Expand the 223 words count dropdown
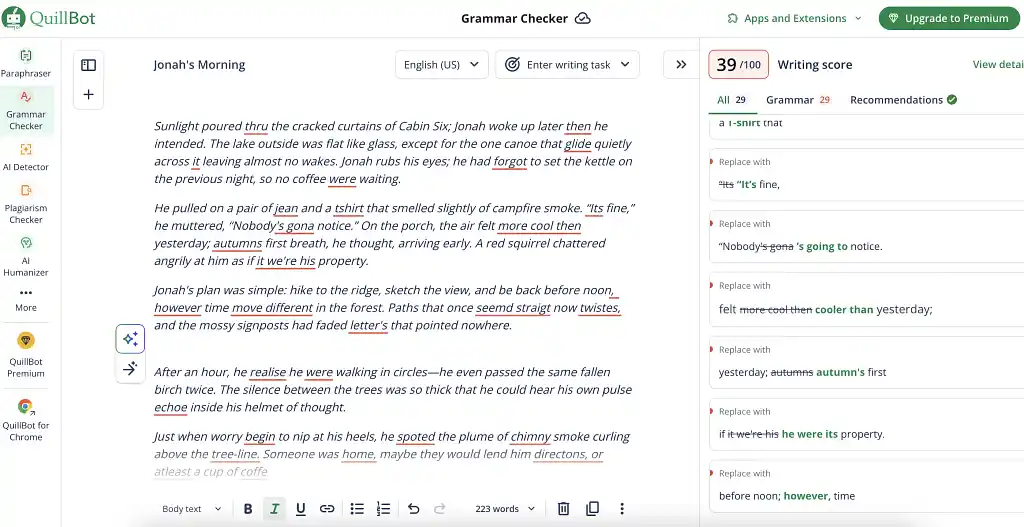Viewport: 1024px width, 527px height. (505, 509)
